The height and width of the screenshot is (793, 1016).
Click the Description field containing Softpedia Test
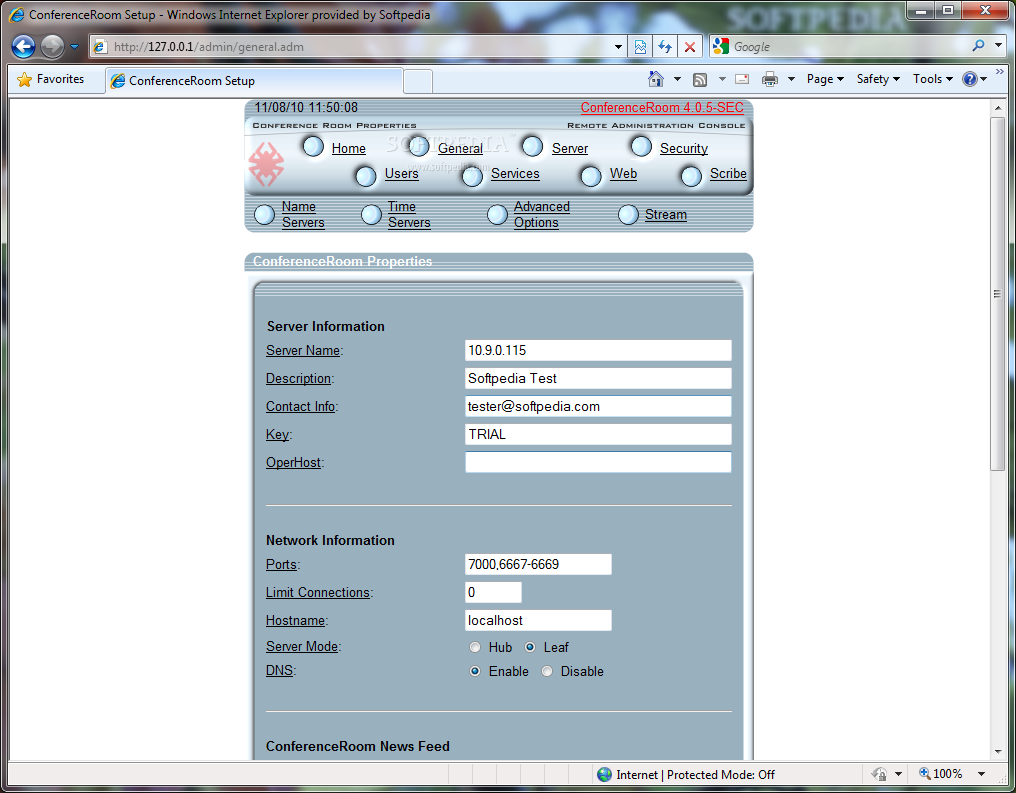click(598, 378)
